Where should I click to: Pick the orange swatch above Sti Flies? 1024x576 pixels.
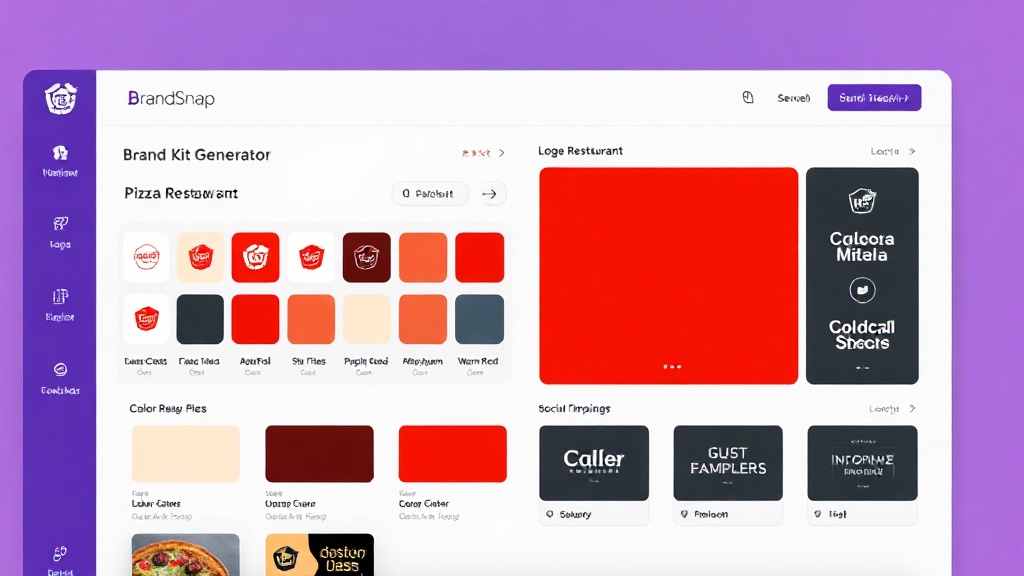pyautogui.click(x=311, y=319)
